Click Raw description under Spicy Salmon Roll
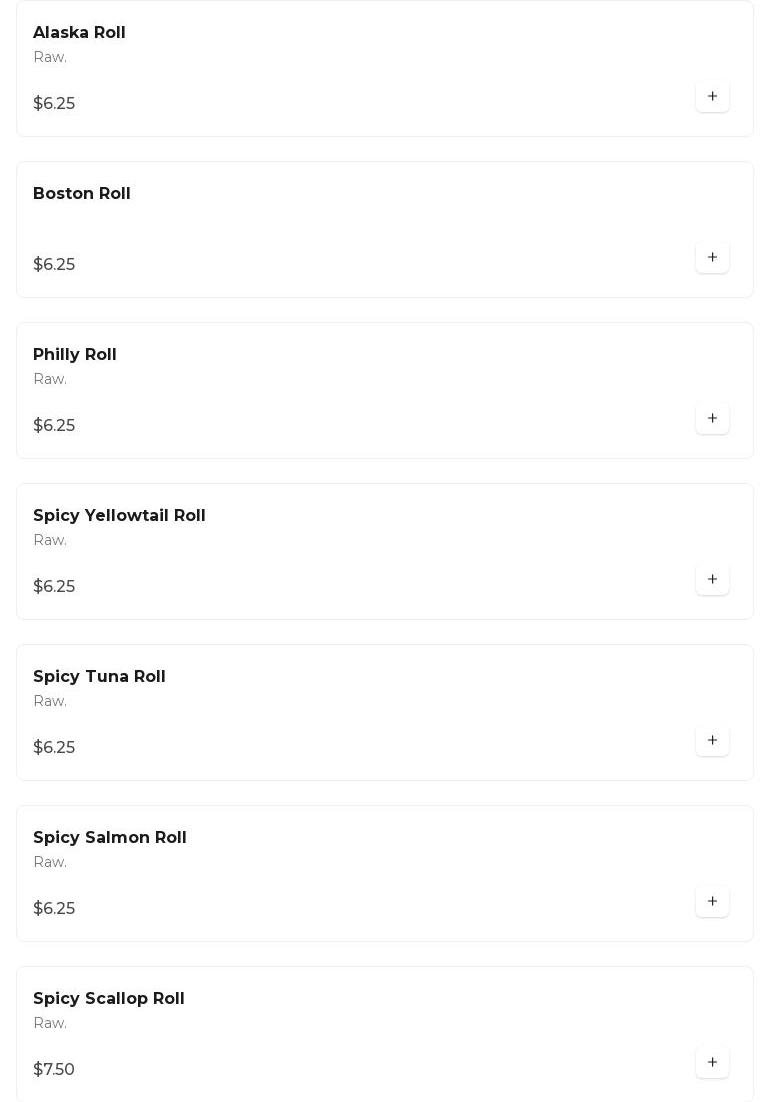This screenshot has width=770, height=1102. tap(50, 863)
